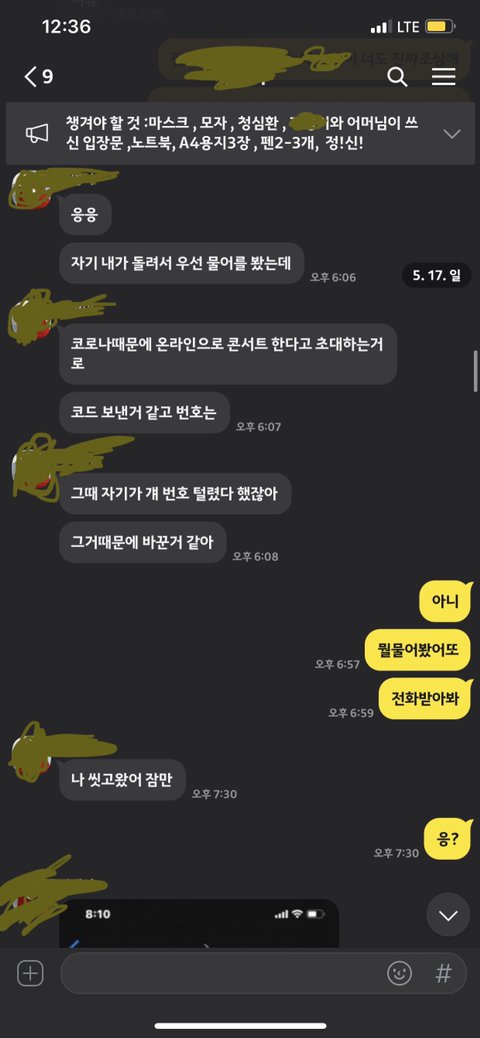Expand the pinned notice chevron
Viewport: 480px width, 1038px height.
point(452,134)
